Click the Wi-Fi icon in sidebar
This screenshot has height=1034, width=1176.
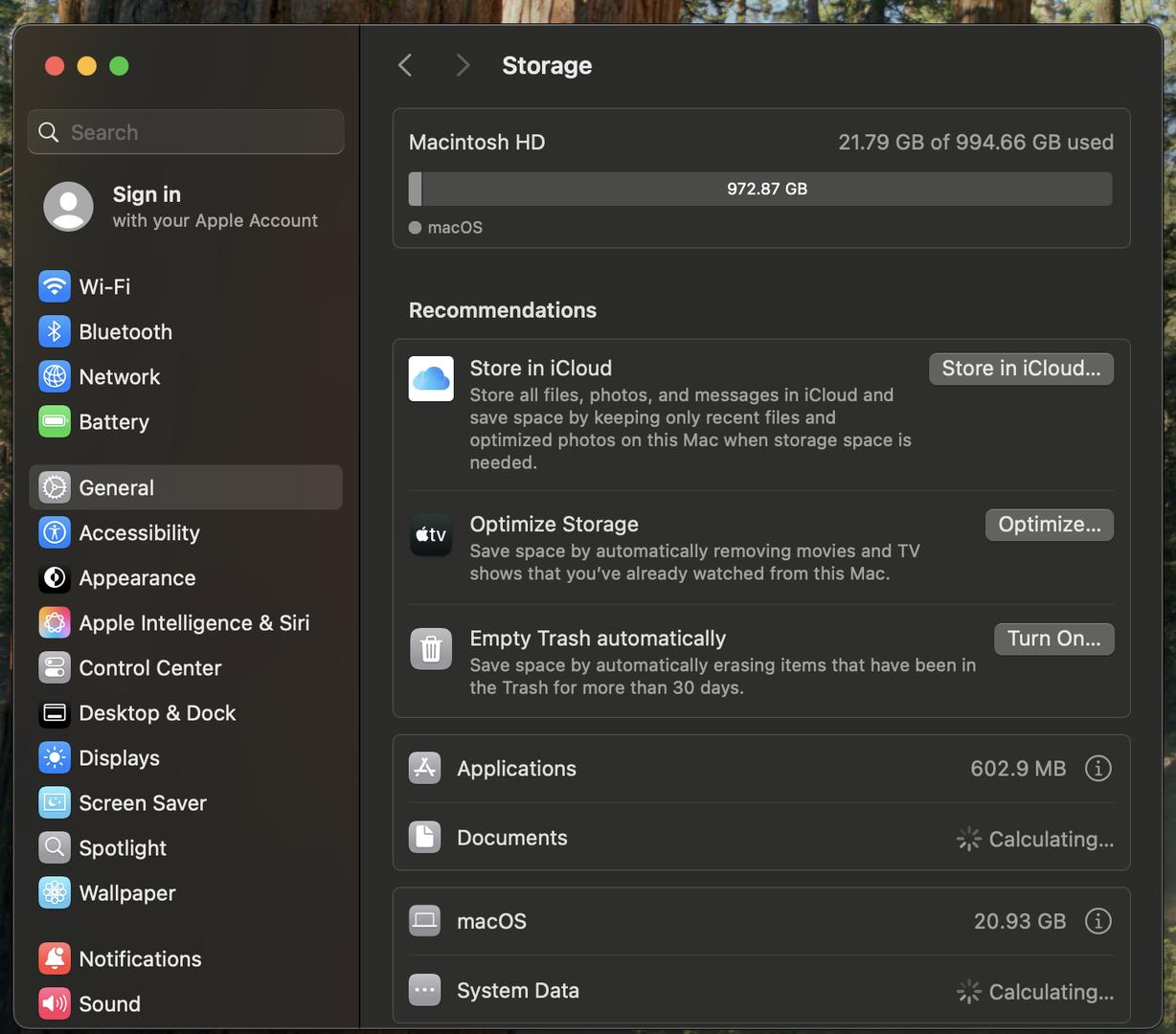coord(55,286)
